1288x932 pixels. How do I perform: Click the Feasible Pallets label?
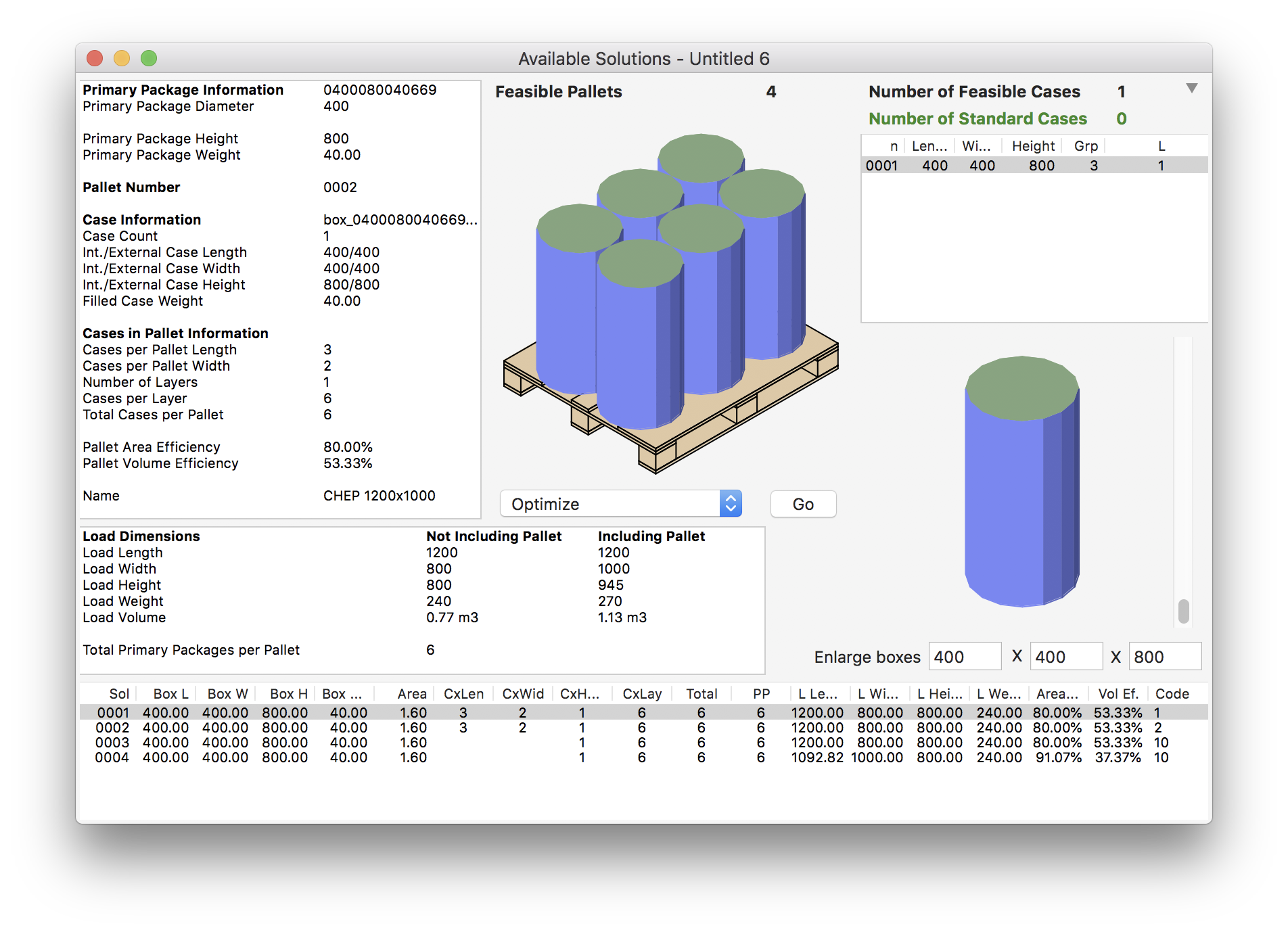pyautogui.click(x=558, y=91)
